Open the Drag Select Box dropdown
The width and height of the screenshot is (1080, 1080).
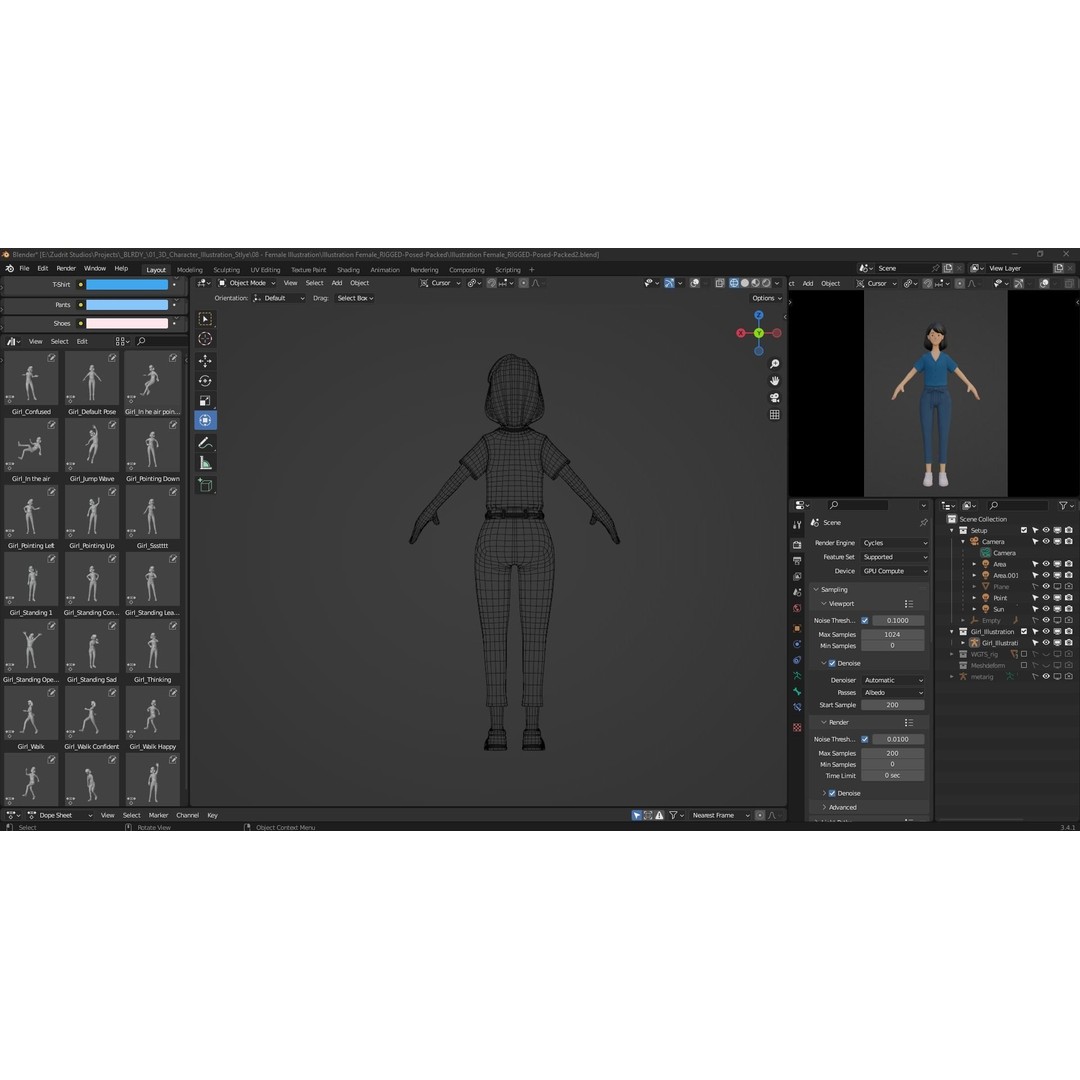click(x=355, y=298)
